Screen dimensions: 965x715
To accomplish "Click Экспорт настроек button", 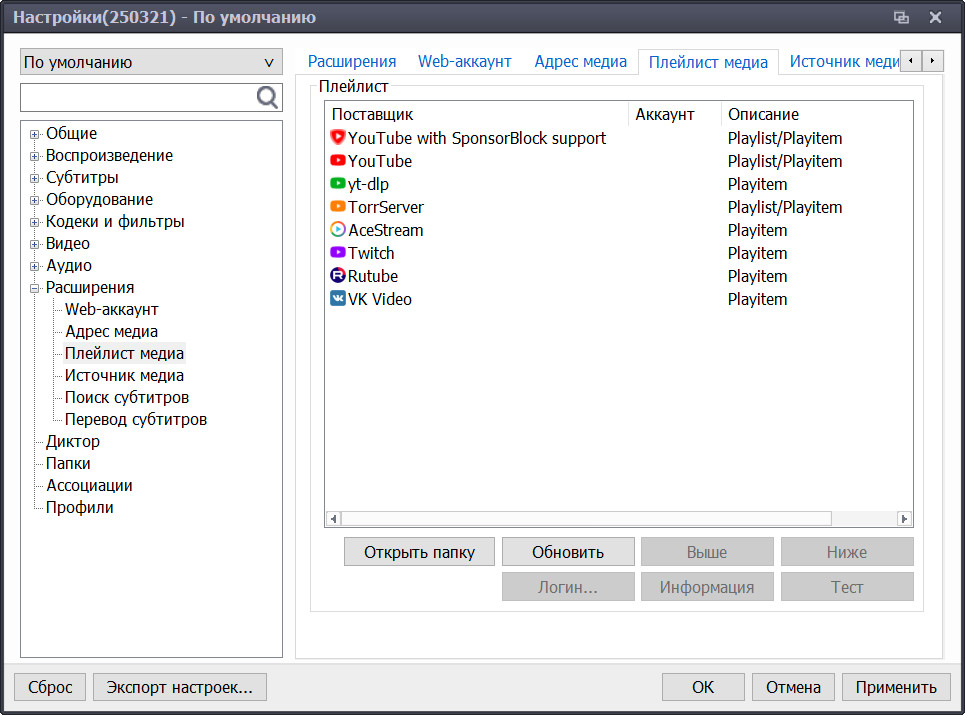I will [x=180, y=687].
